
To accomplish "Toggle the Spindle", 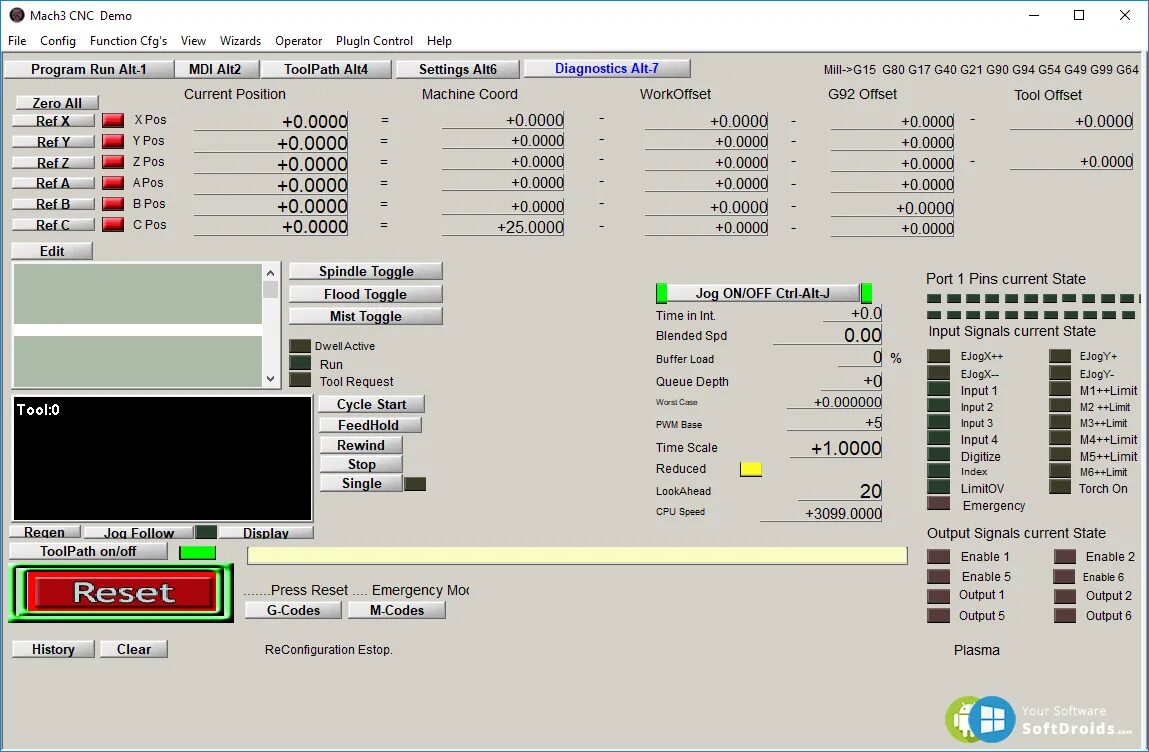I will point(366,271).
